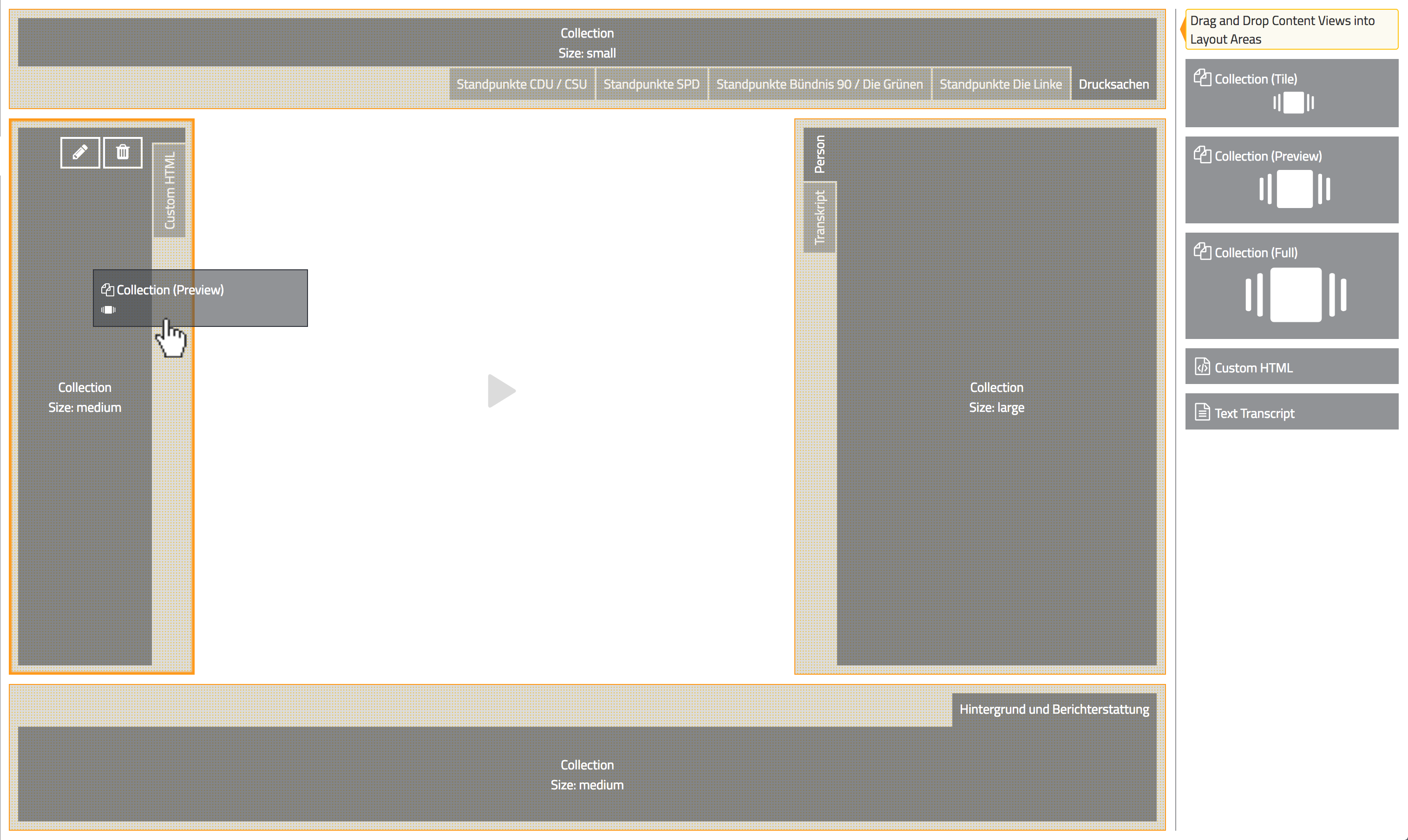Click the Collection (Tile) carousel icon
The width and height of the screenshot is (1408, 840).
[x=1294, y=103]
